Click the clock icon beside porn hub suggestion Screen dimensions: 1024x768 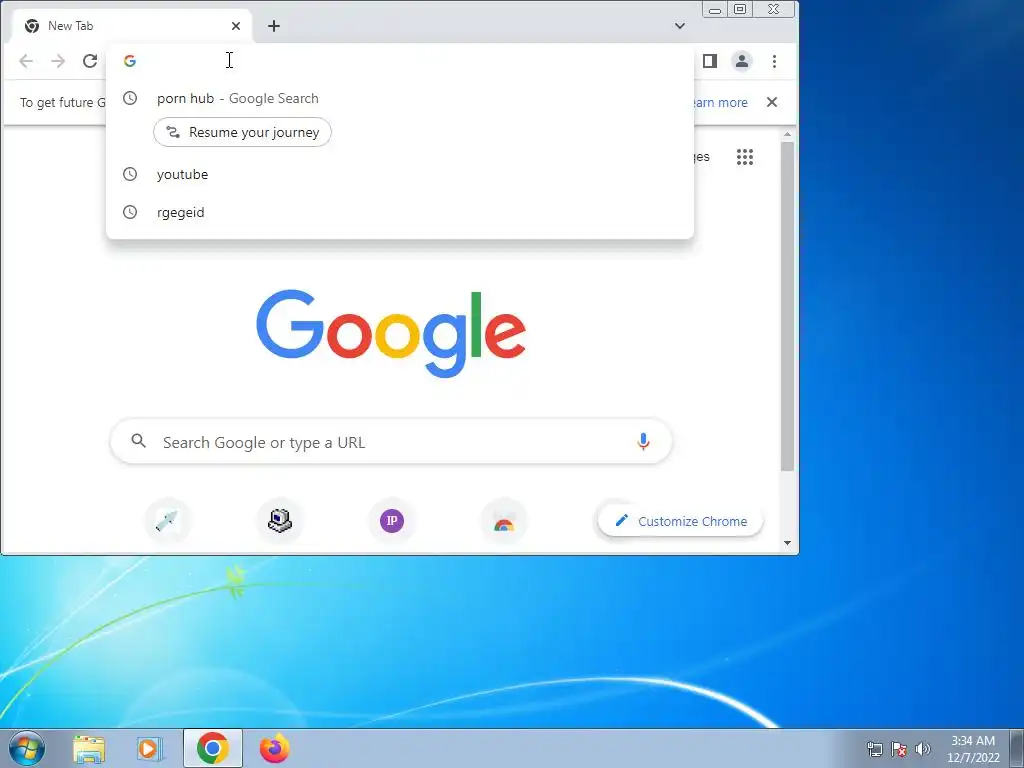pyautogui.click(x=130, y=98)
